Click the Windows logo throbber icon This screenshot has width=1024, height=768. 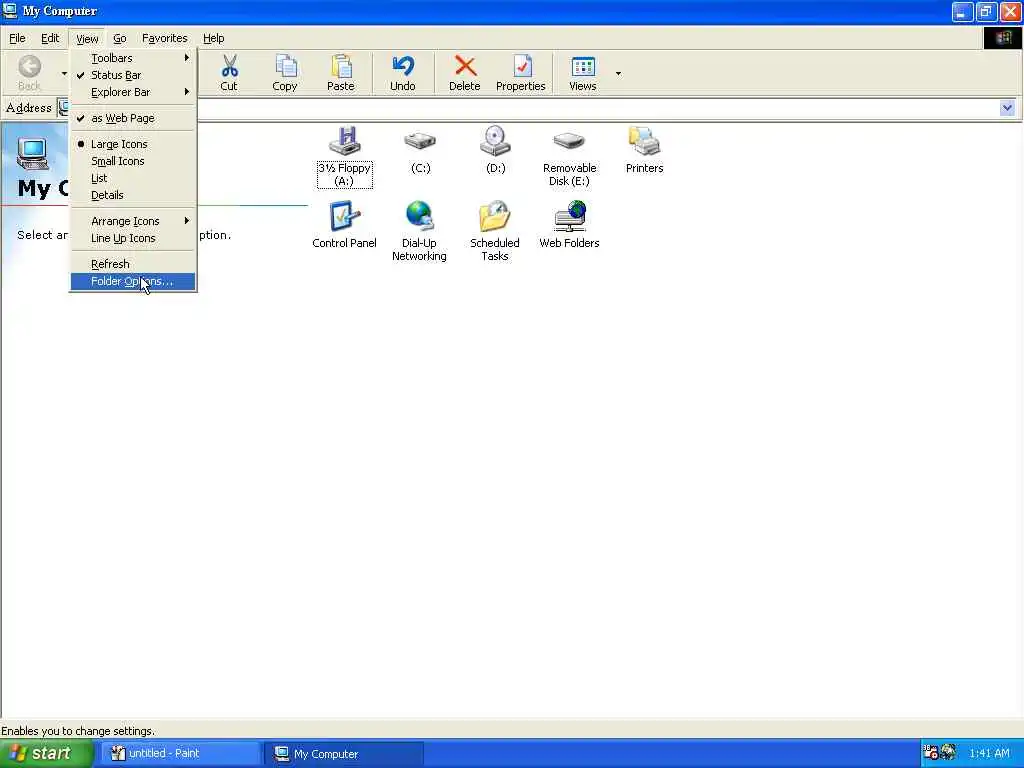[1003, 38]
